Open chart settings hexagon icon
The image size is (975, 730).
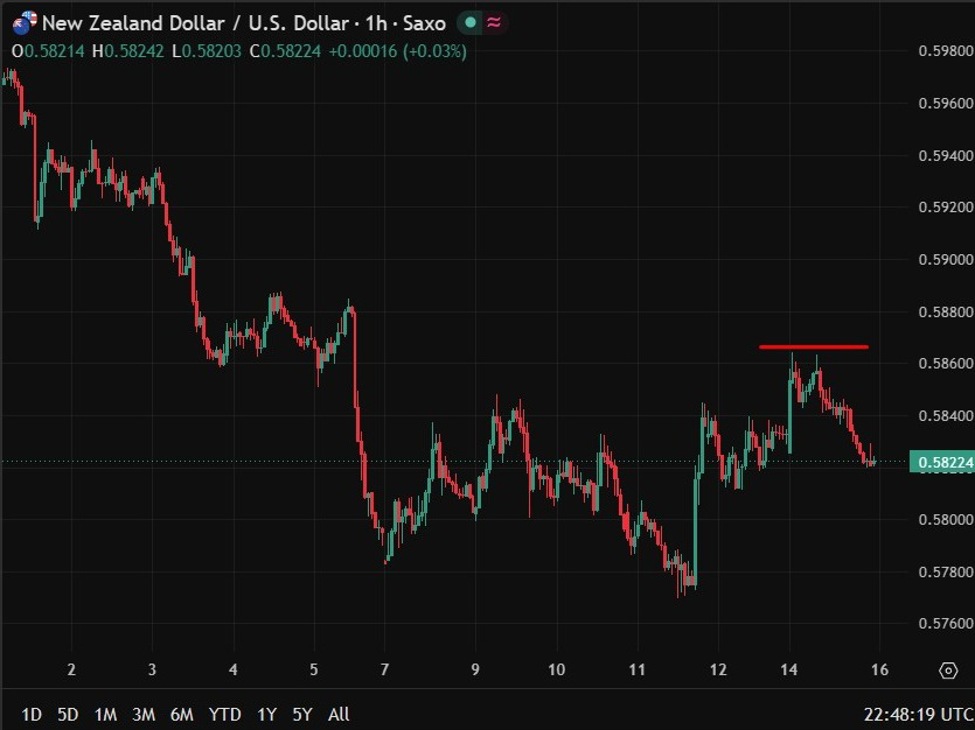point(948,670)
